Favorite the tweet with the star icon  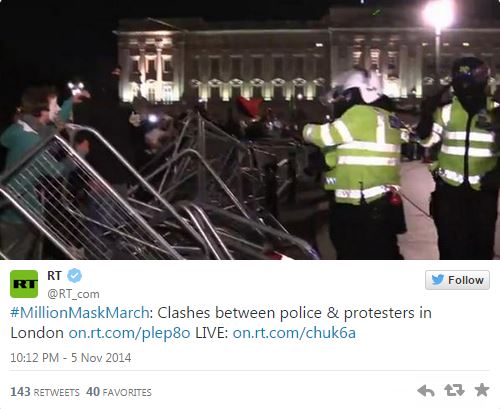[x=482, y=390]
